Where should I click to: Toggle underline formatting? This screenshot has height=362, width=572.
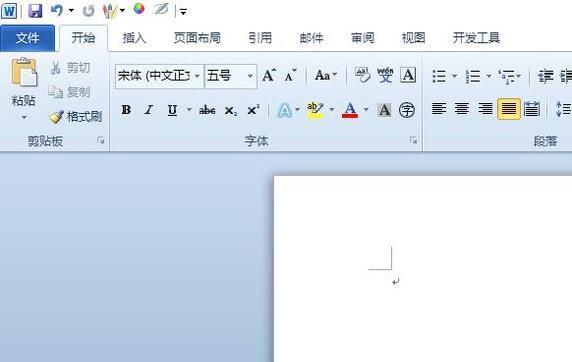tap(173, 109)
